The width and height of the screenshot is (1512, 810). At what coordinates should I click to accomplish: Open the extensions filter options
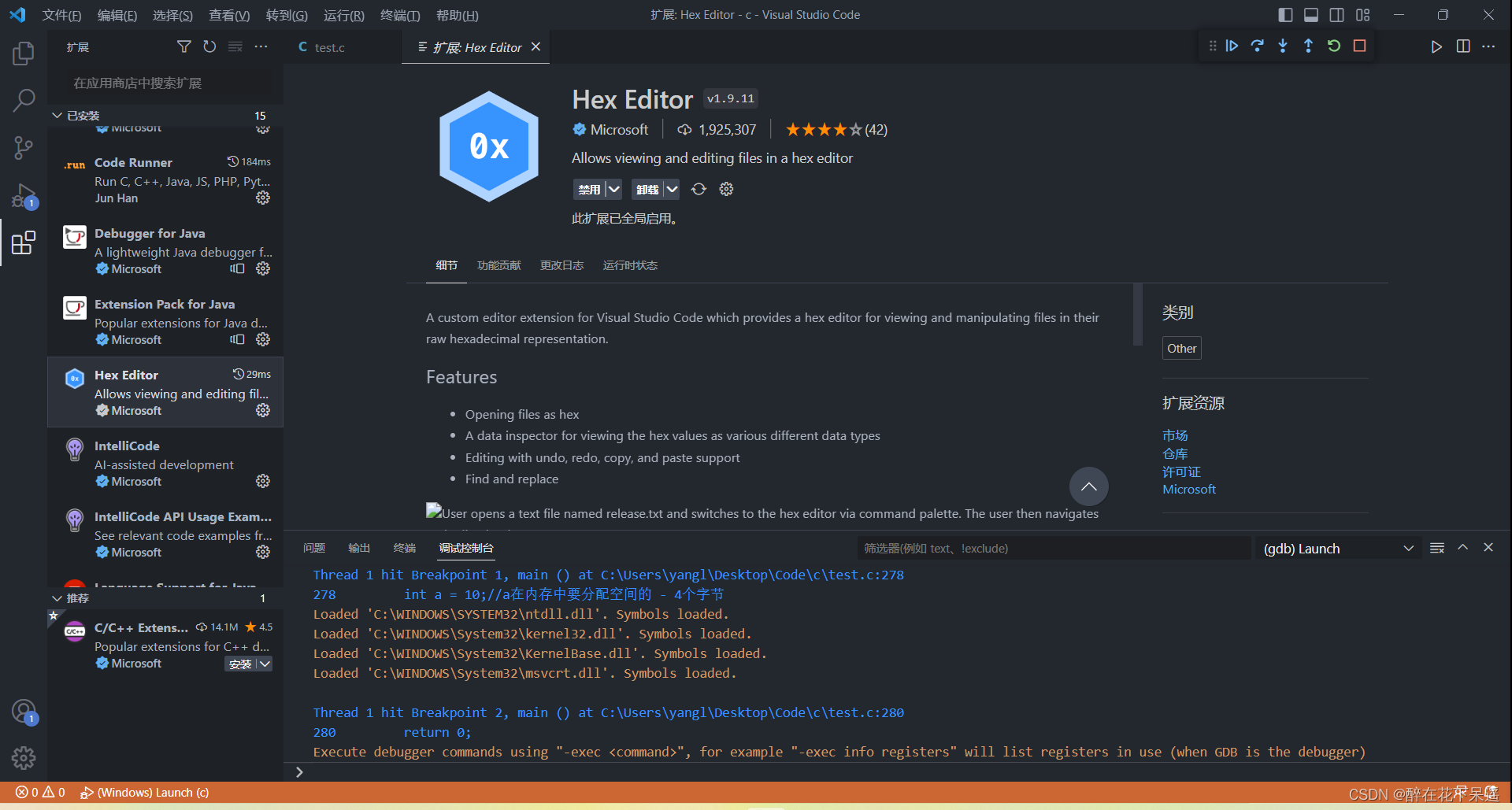pyautogui.click(x=183, y=46)
